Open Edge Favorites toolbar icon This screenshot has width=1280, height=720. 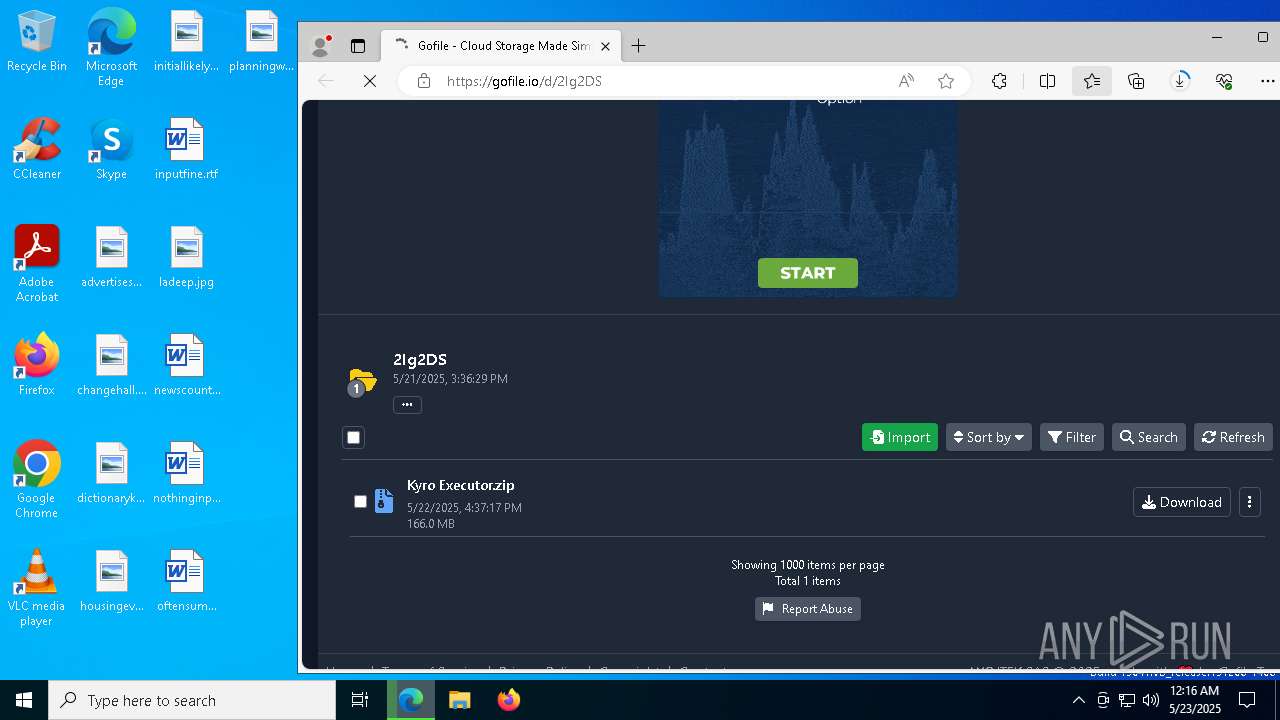(x=1091, y=81)
